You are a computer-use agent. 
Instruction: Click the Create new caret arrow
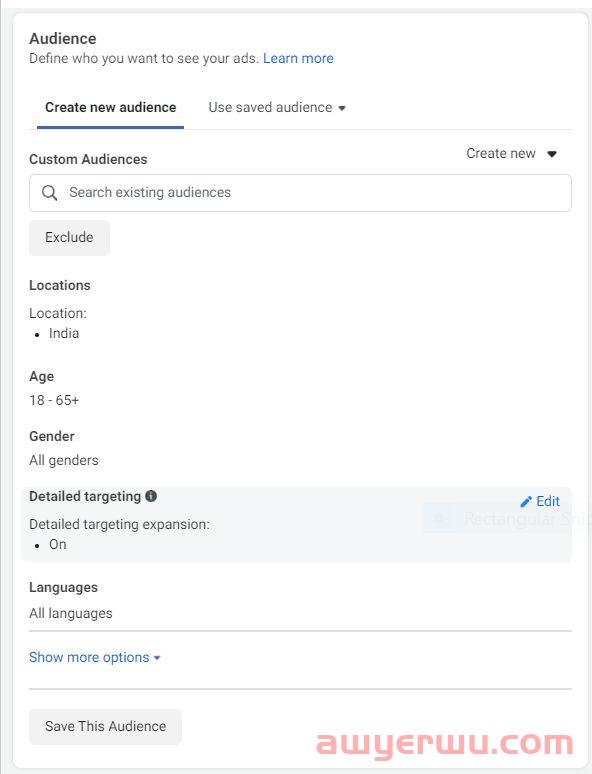click(x=552, y=154)
